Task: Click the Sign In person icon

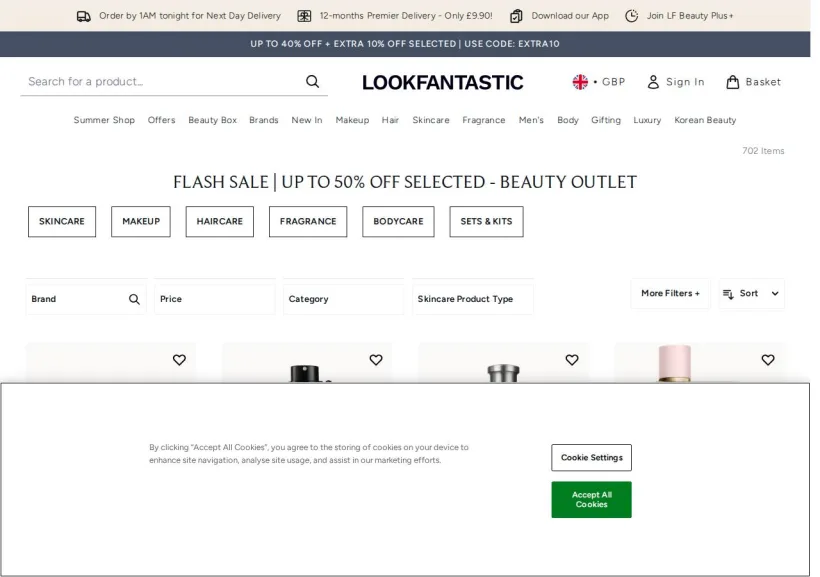Action: (653, 82)
